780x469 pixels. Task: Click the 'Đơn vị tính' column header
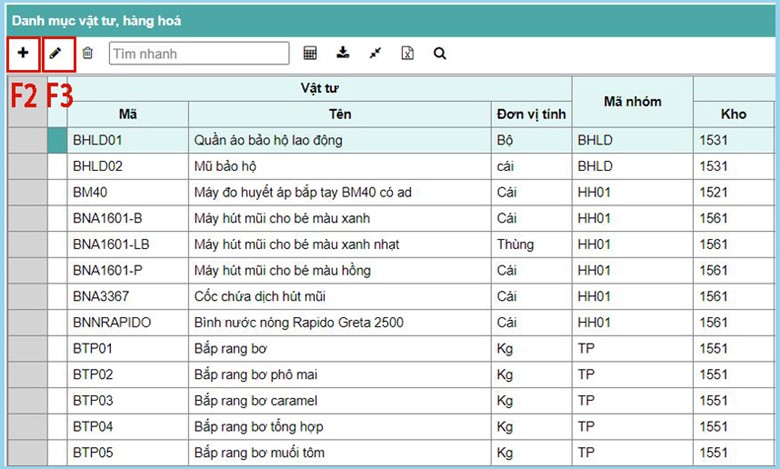531,114
